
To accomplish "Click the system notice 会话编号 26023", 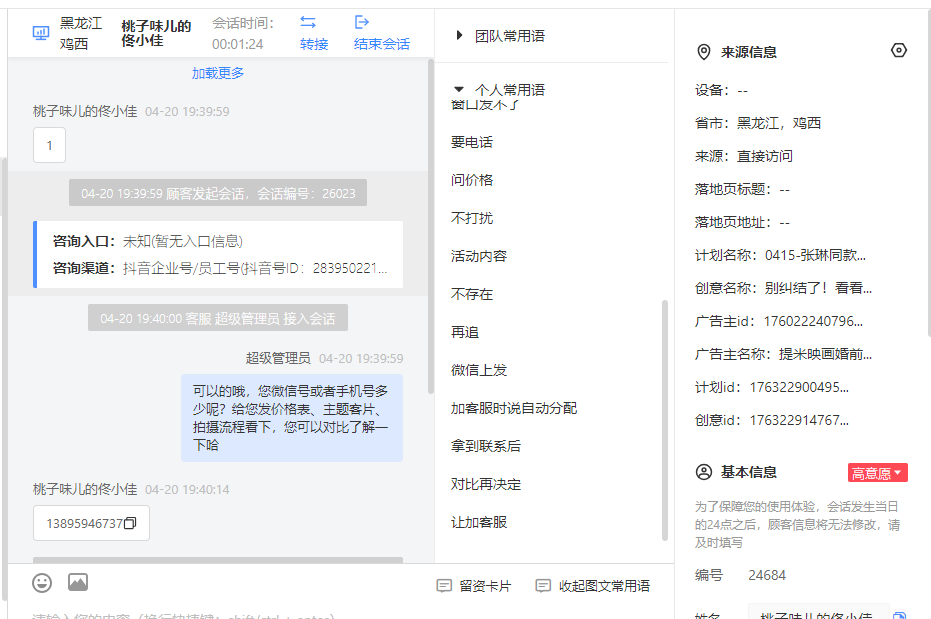I will pyautogui.click(x=218, y=193).
